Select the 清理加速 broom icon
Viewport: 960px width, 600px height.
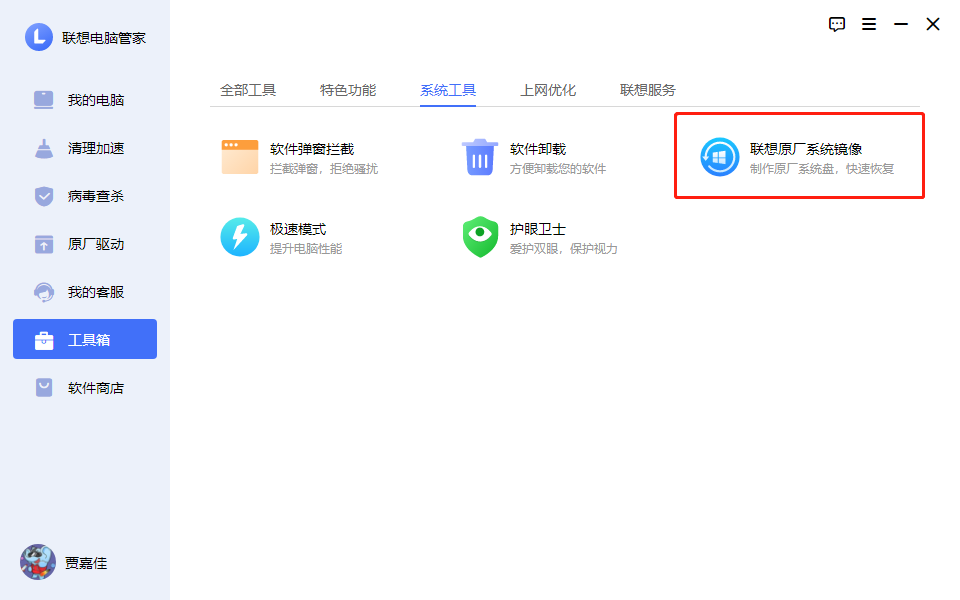pos(43,148)
